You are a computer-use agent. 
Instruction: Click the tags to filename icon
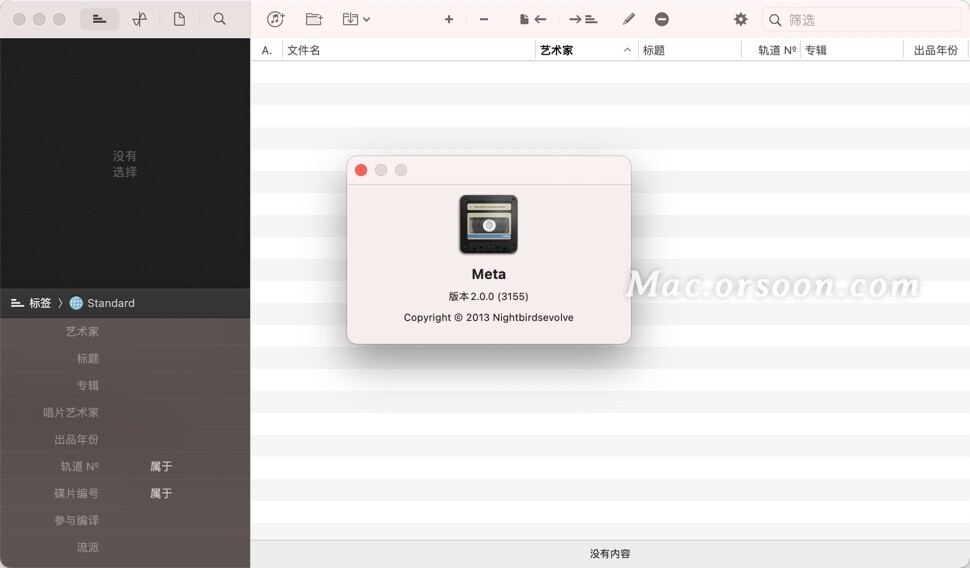click(583, 20)
